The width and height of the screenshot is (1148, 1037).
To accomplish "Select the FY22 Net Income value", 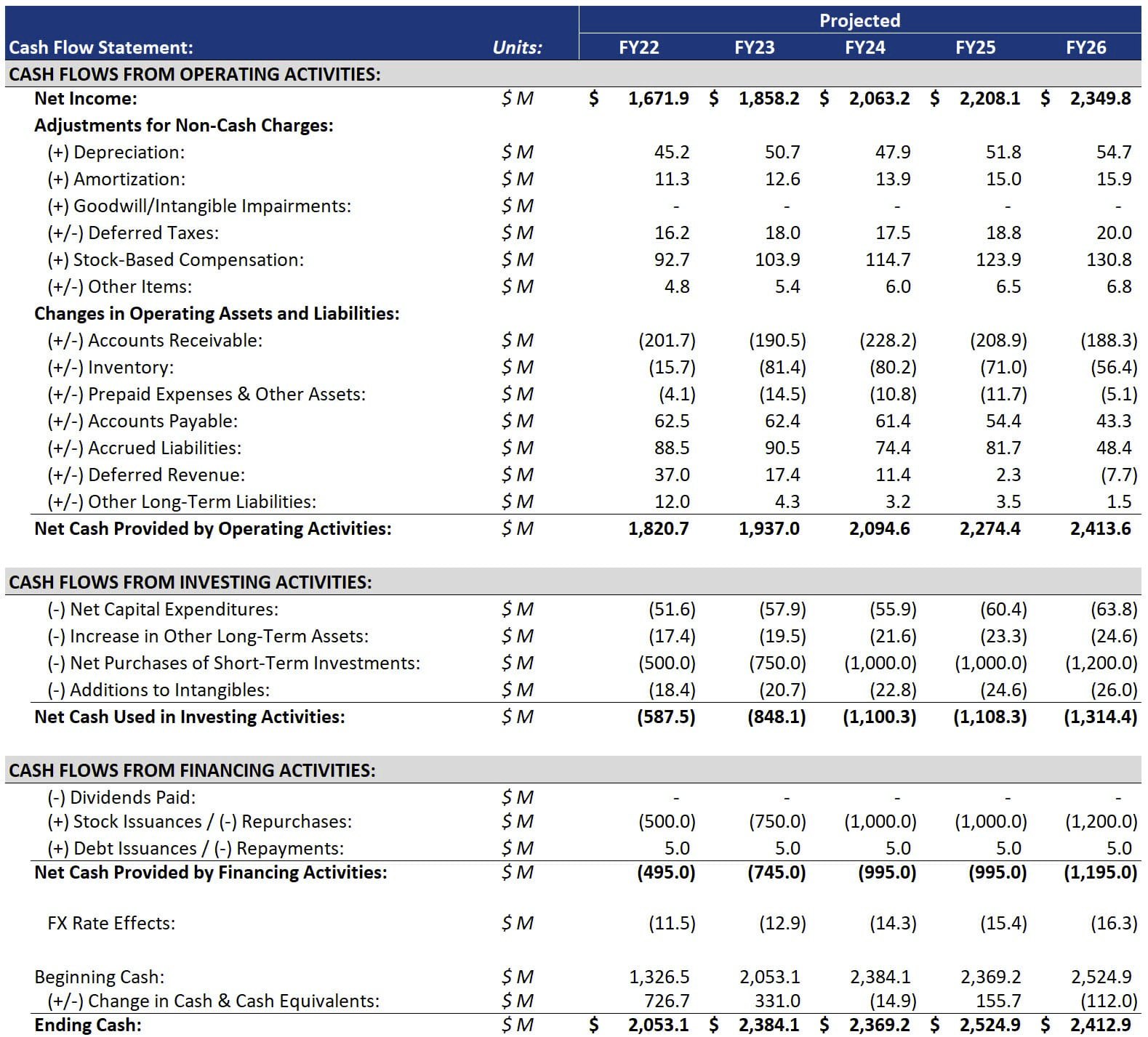I will 658,98.
